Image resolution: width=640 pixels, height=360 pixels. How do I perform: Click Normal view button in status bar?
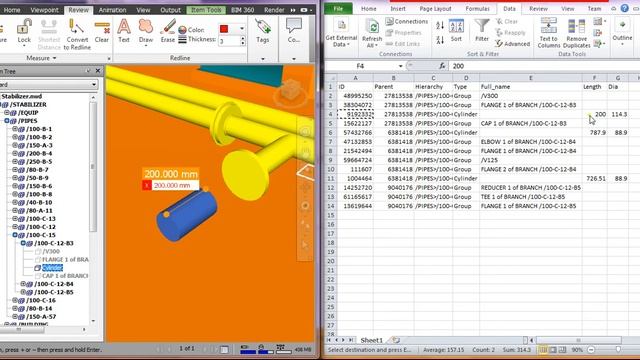coord(543,350)
